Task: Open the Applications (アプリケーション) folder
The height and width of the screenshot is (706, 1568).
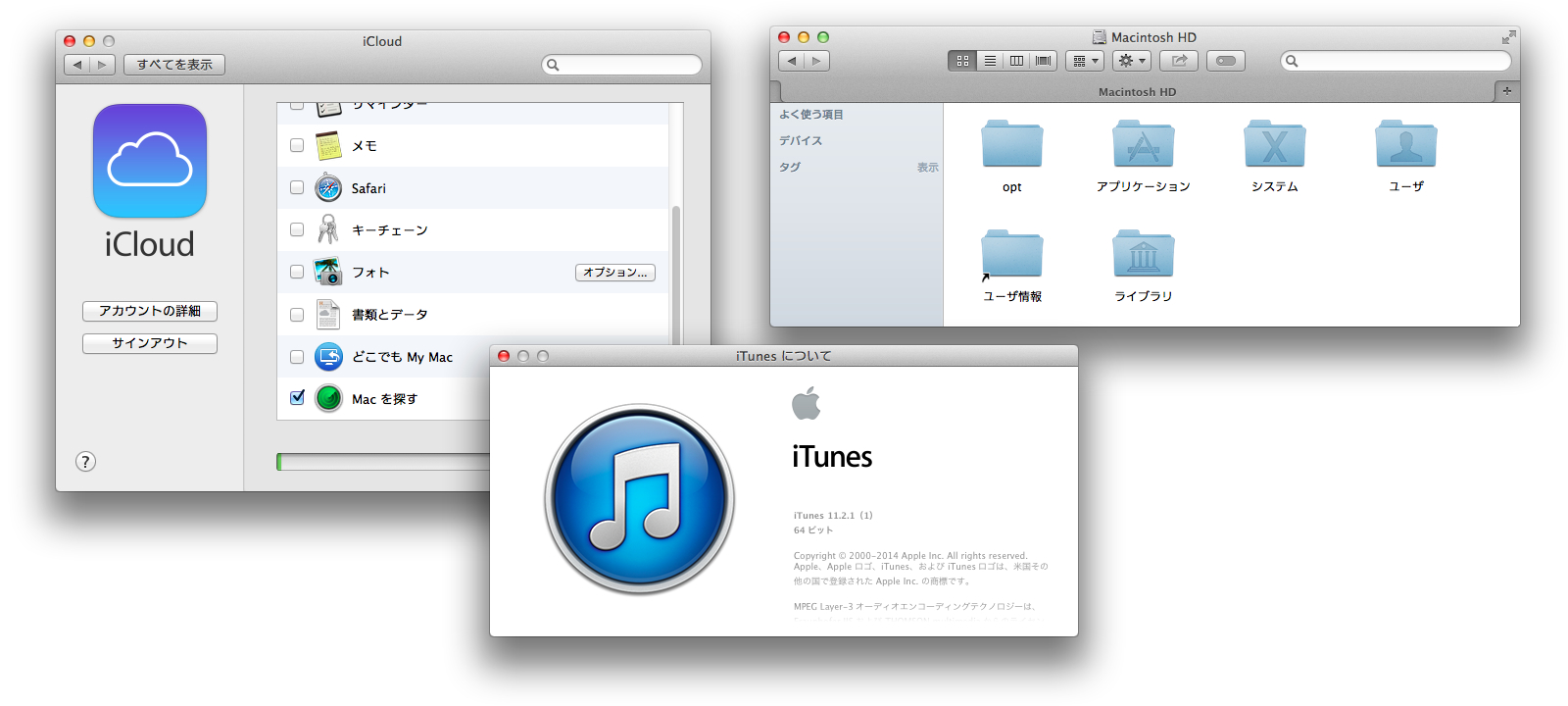Action: click(x=1144, y=144)
